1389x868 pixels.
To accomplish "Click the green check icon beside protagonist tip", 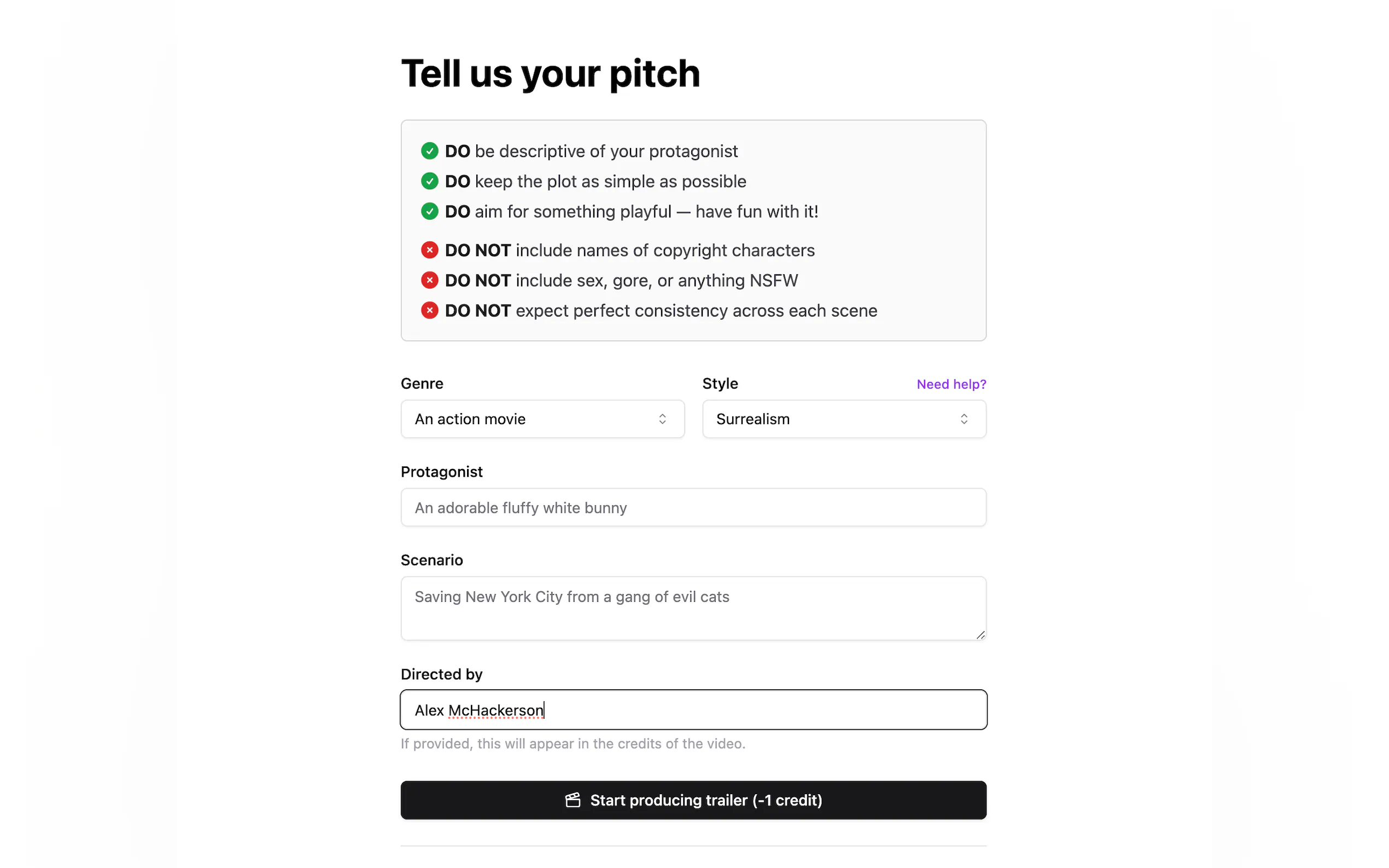I will tap(429, 151).
